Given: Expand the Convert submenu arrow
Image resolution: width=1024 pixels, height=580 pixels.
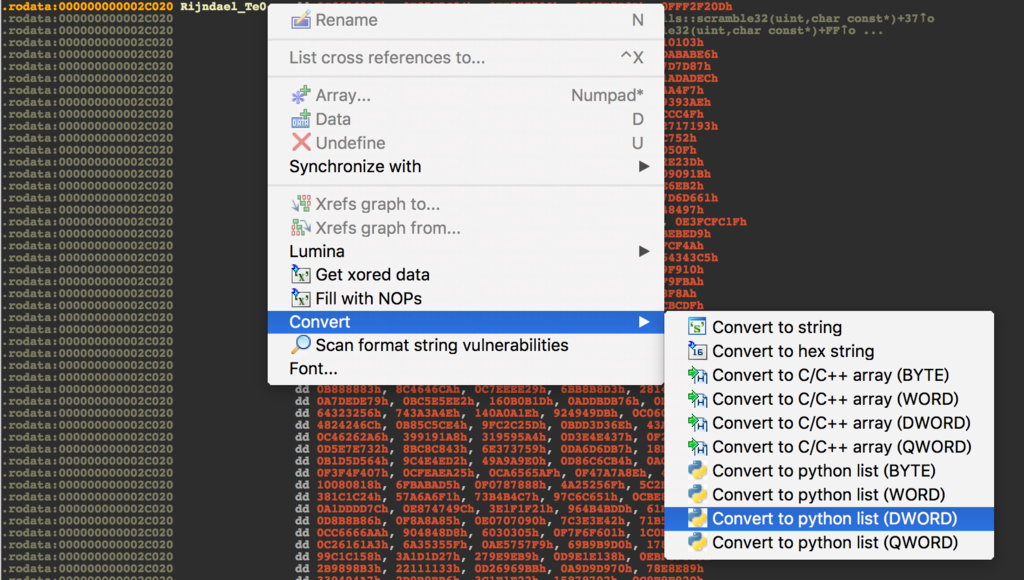Looking at the screenshot, I should 644,322.
